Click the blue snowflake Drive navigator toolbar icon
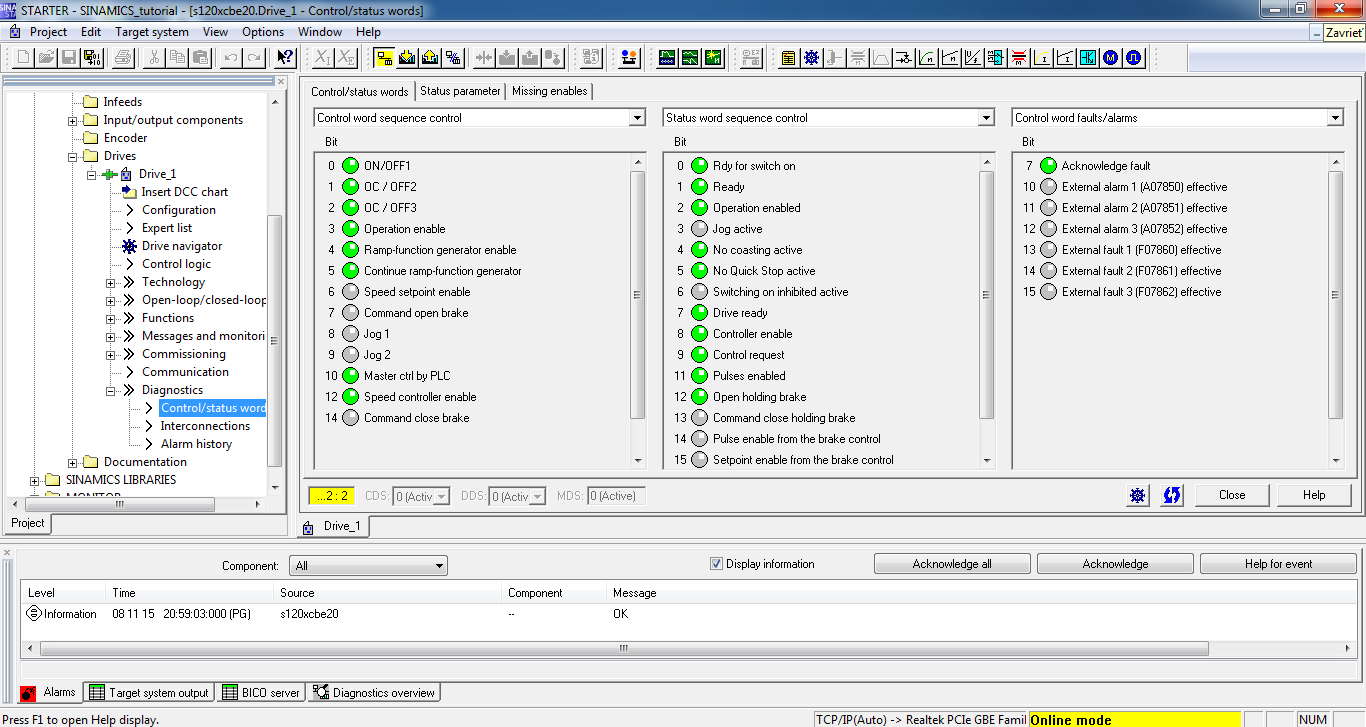This screenshot has height=727, width=1366. 812,58
